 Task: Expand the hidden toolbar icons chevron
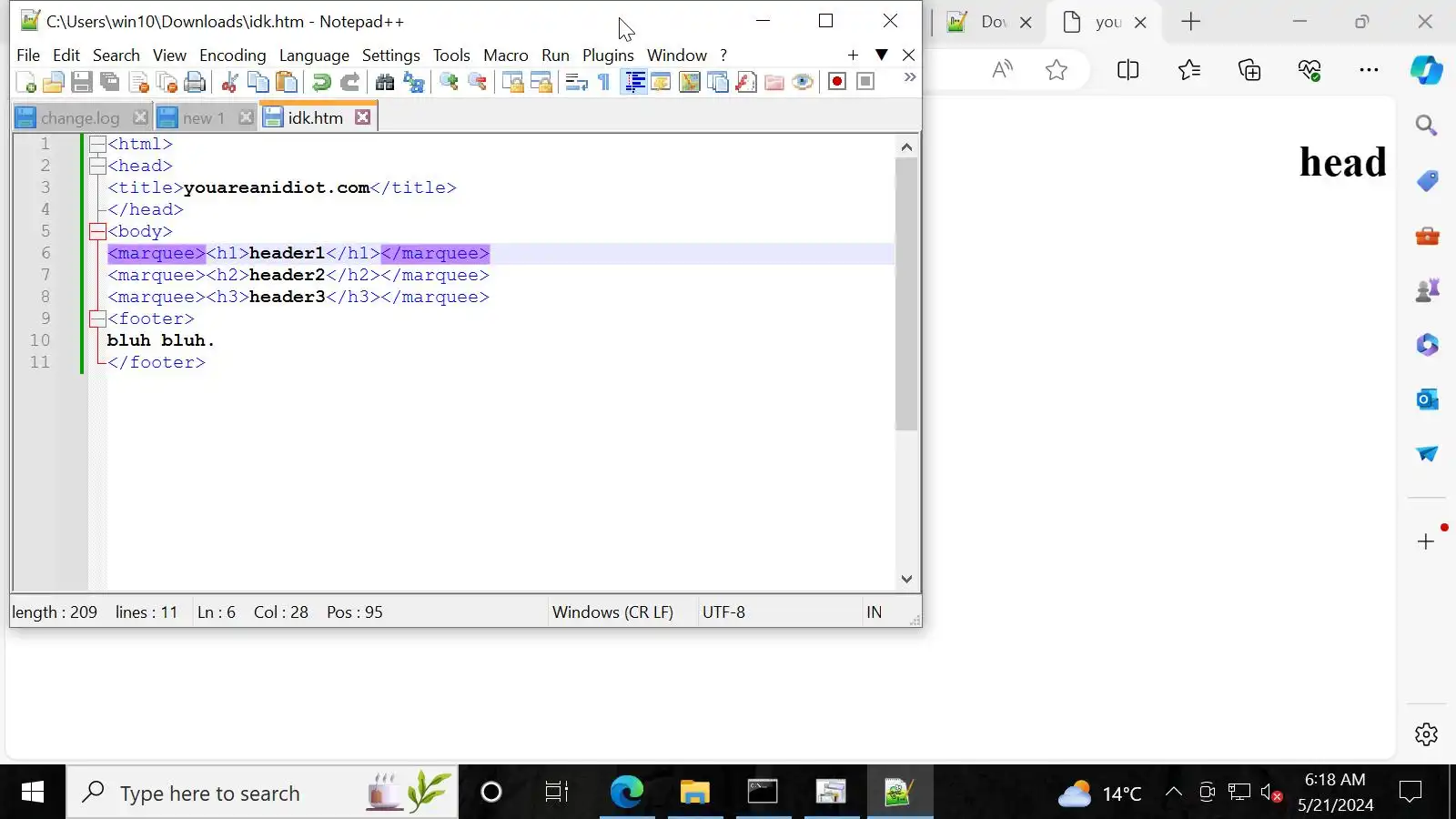(909, 78)
